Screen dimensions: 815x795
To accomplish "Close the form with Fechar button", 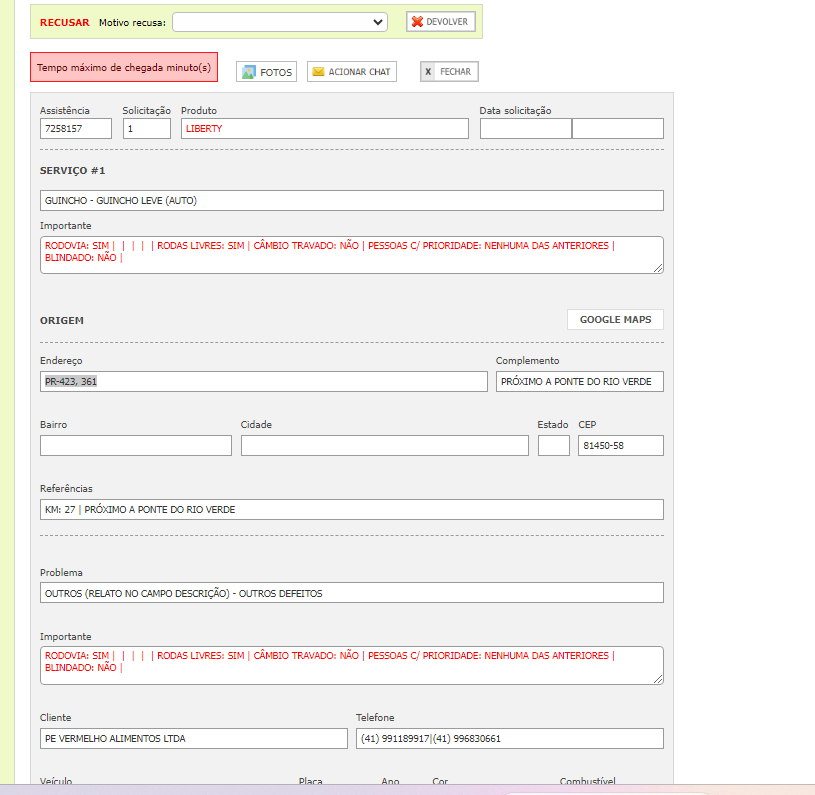I will click(449, 72).
